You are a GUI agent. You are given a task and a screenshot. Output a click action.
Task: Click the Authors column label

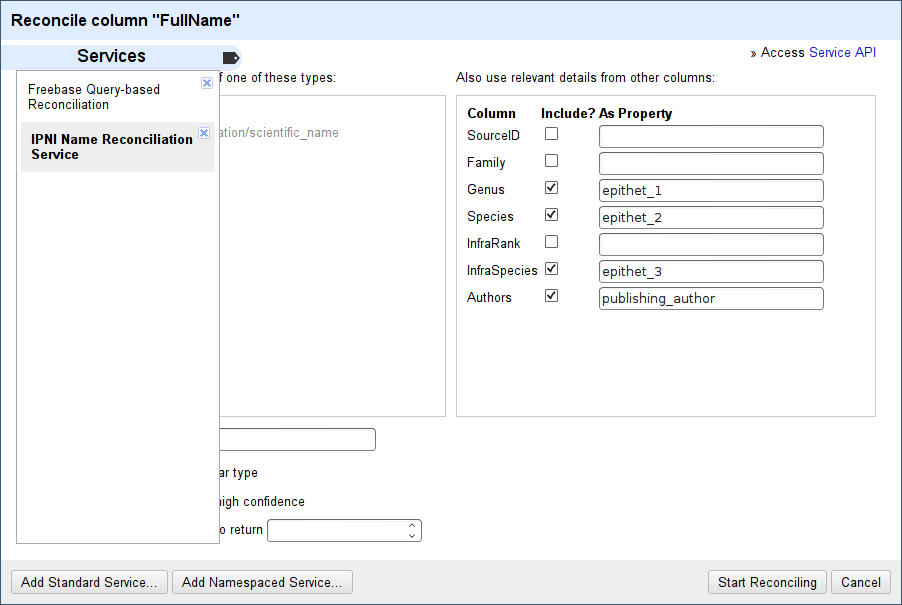pos(489,297)
